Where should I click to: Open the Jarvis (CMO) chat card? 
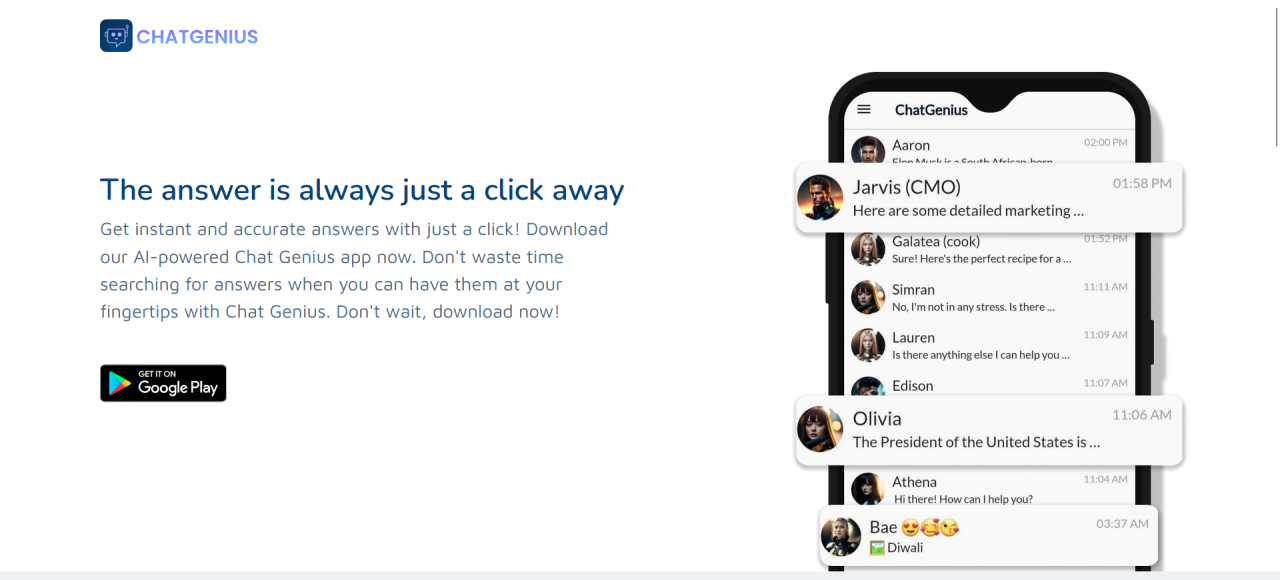click(989, 198)
